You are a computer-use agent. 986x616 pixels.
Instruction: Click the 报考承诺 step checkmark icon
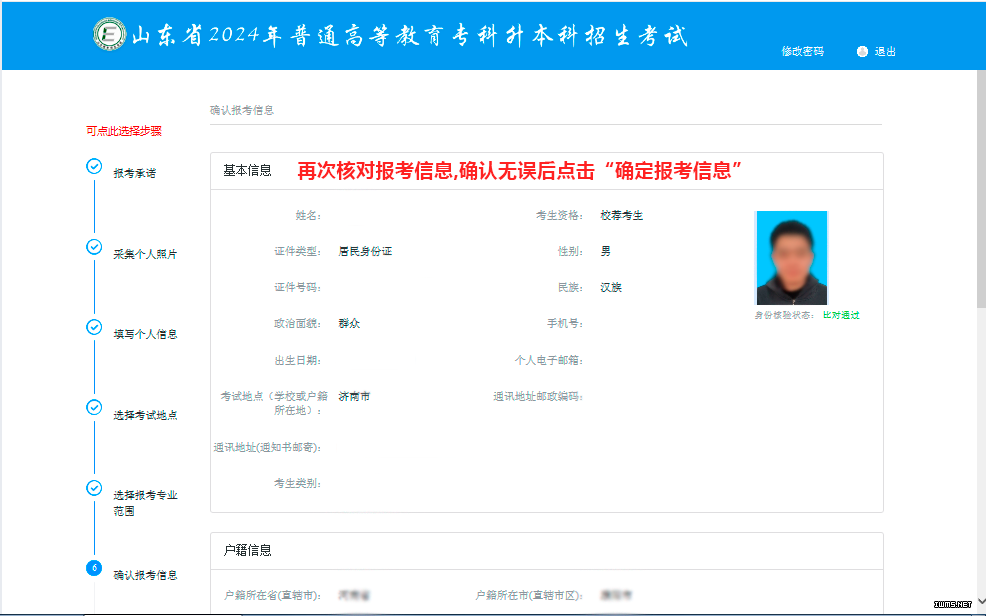94,167
